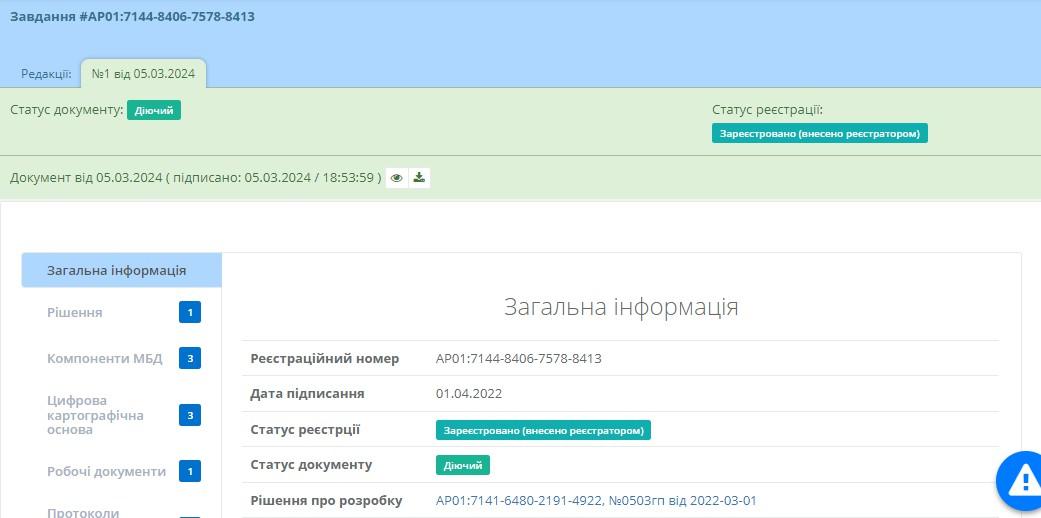Switch to edition tab №1 від 05.03.2024

[x=143, y=73]
